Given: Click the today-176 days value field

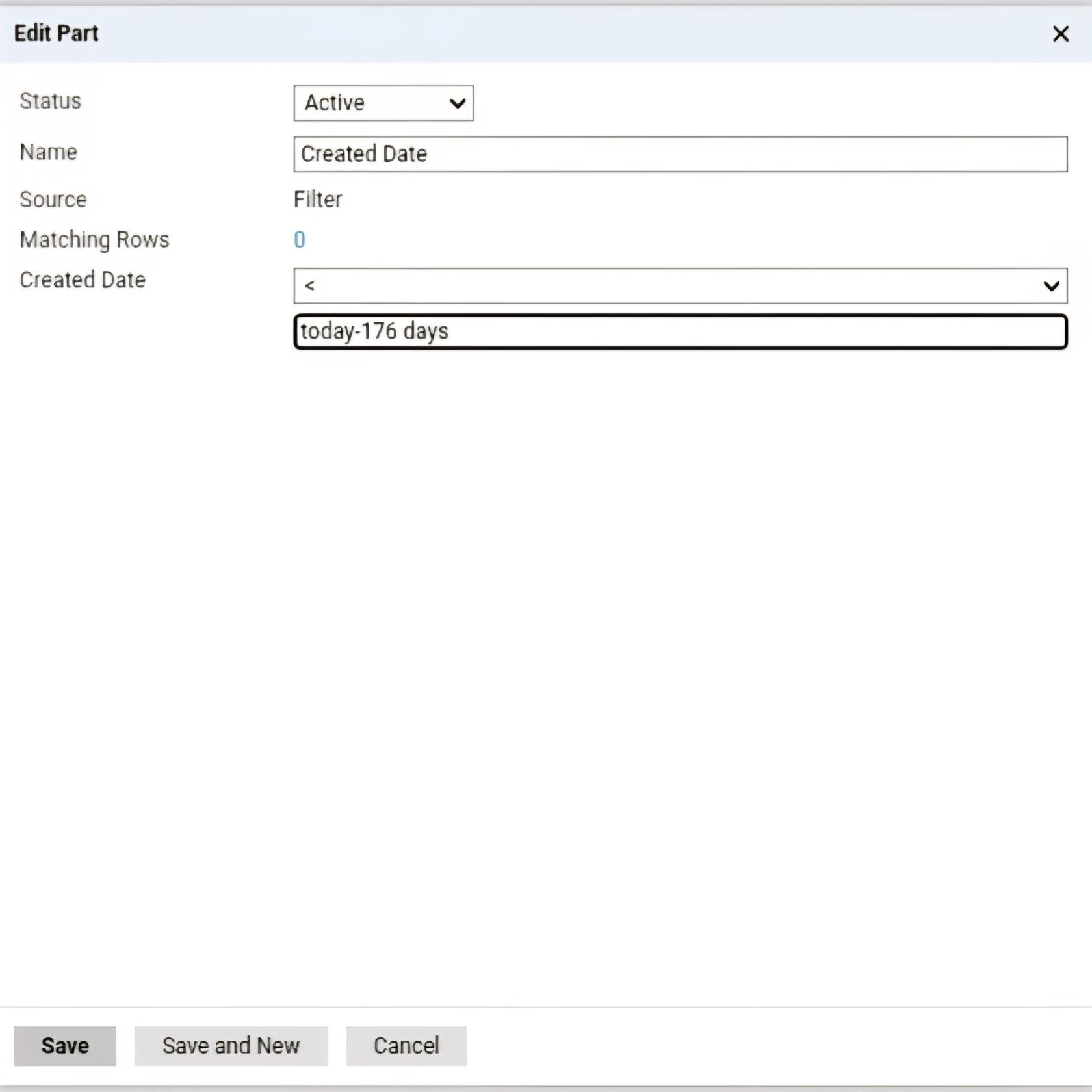Looking at the screenshot, I should (680, 331).
